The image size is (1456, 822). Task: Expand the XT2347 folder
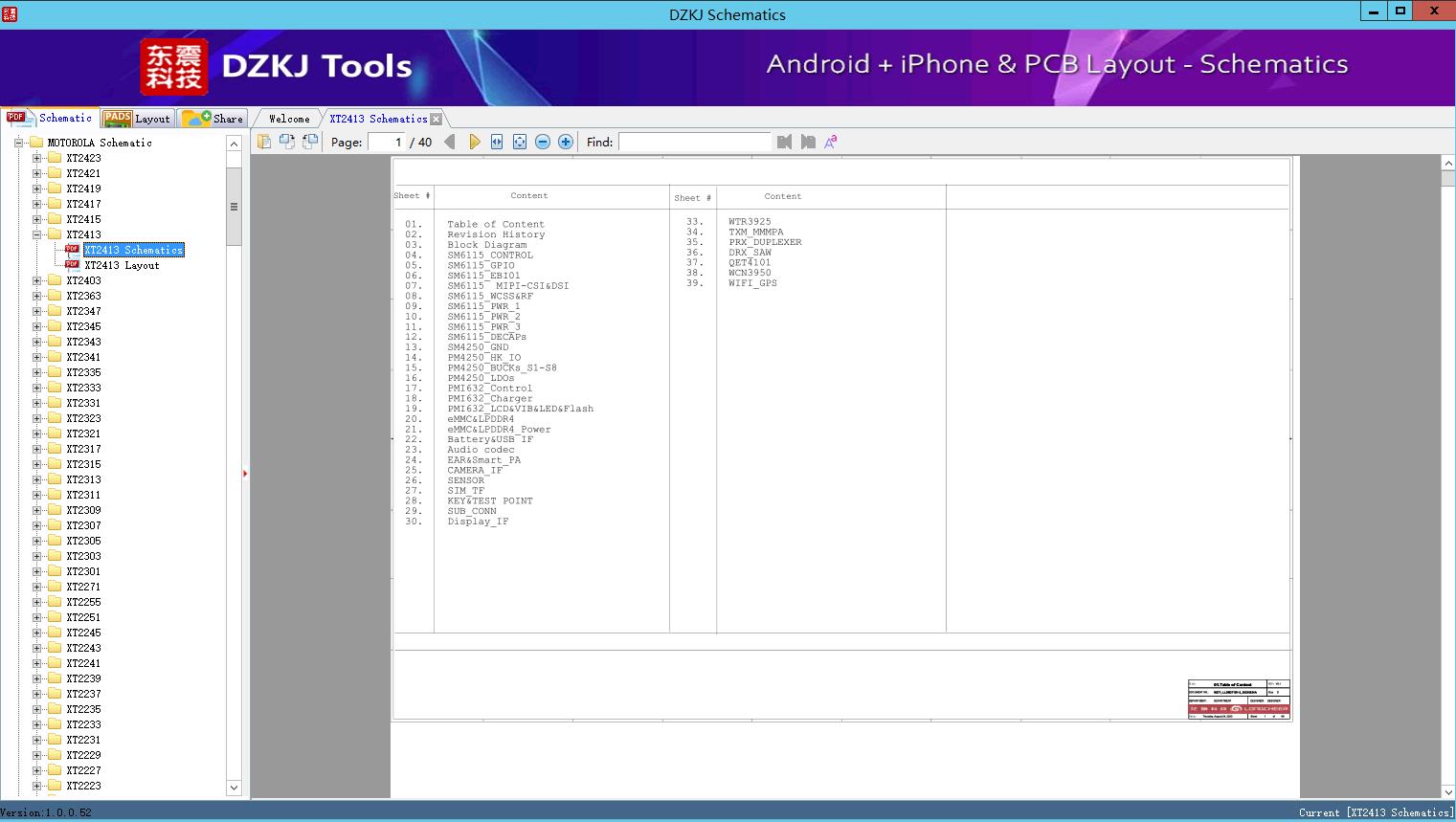pyautogui.click(x=36, y=311)
